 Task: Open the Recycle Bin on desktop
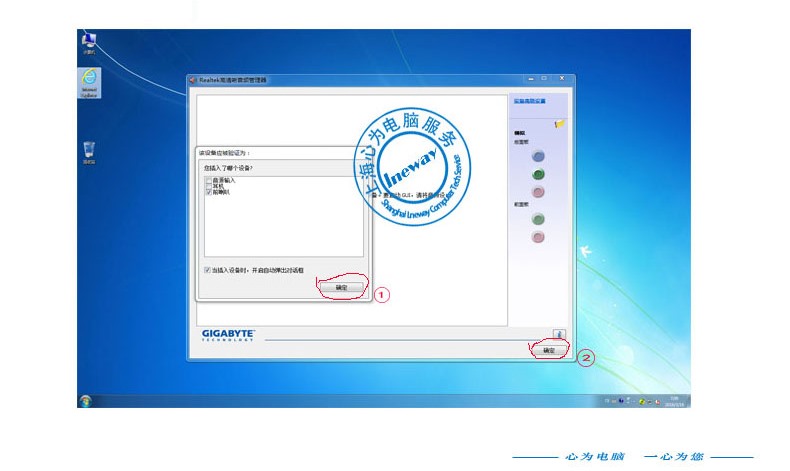(89, 151)
